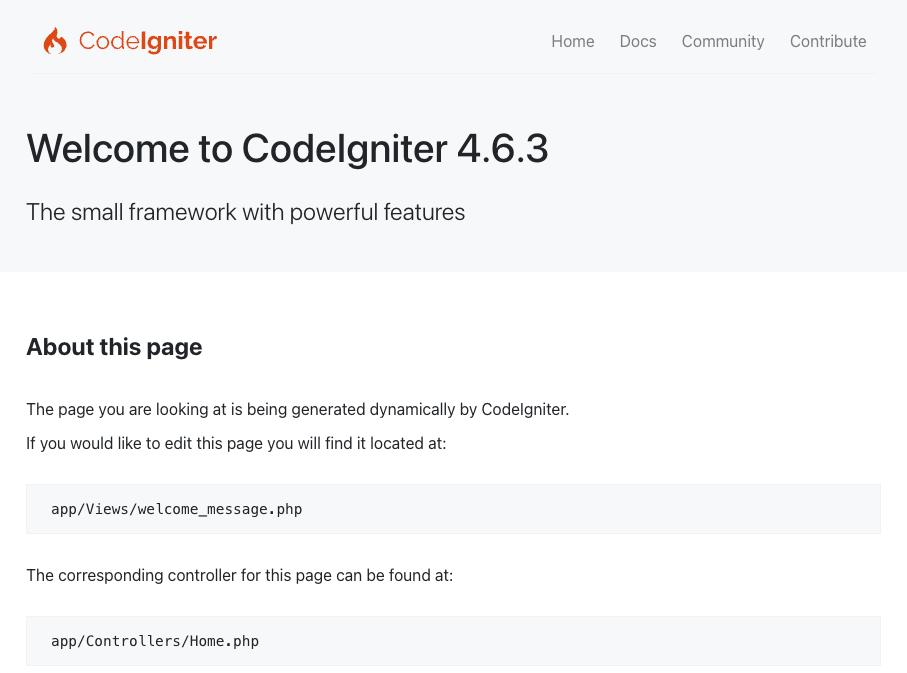This screenshot has width=907, height=673.
Task: Select the Contribute link in navigation
Action: point(828,41)
